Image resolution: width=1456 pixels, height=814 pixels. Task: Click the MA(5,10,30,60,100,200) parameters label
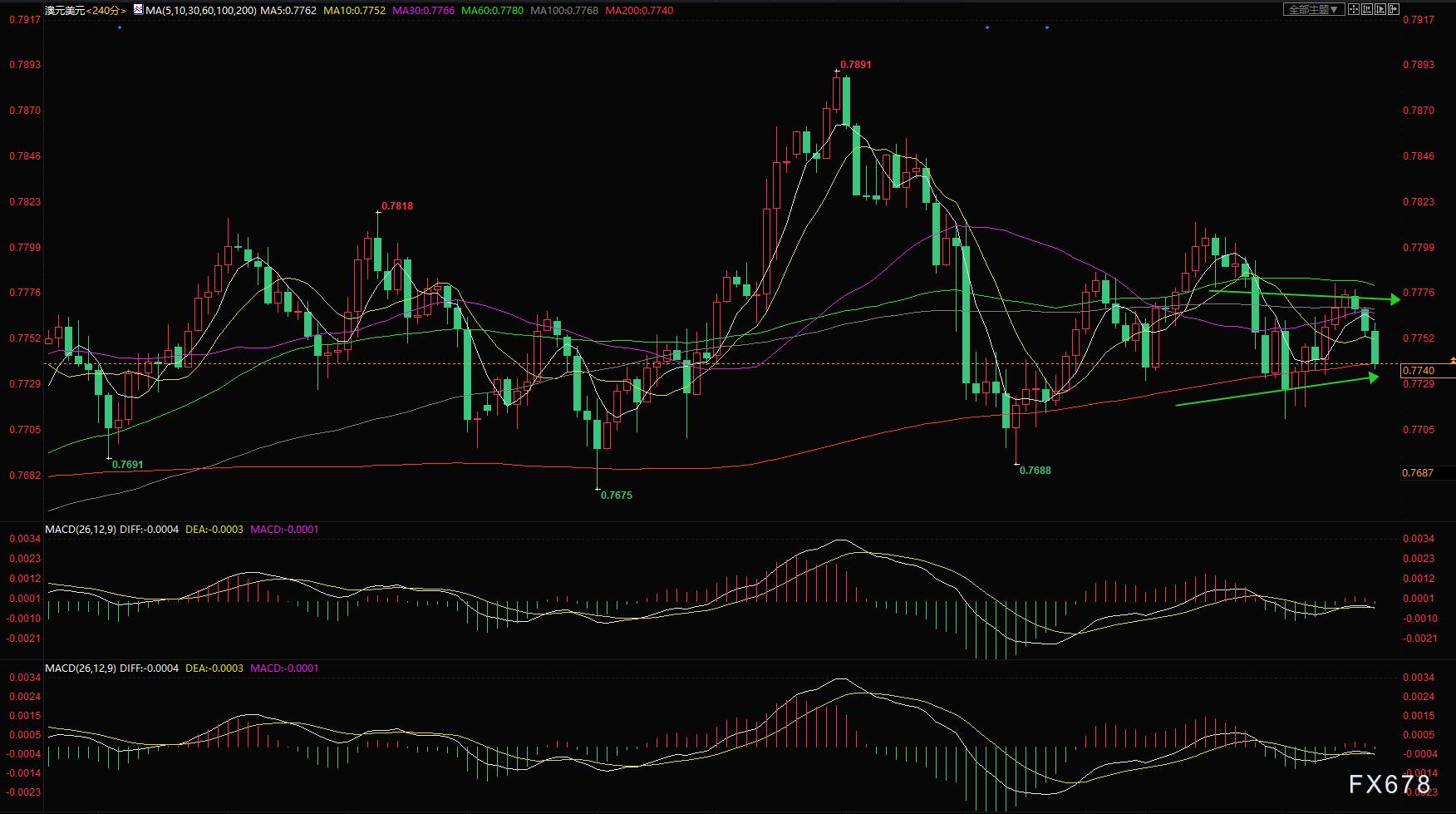[201, 11]
